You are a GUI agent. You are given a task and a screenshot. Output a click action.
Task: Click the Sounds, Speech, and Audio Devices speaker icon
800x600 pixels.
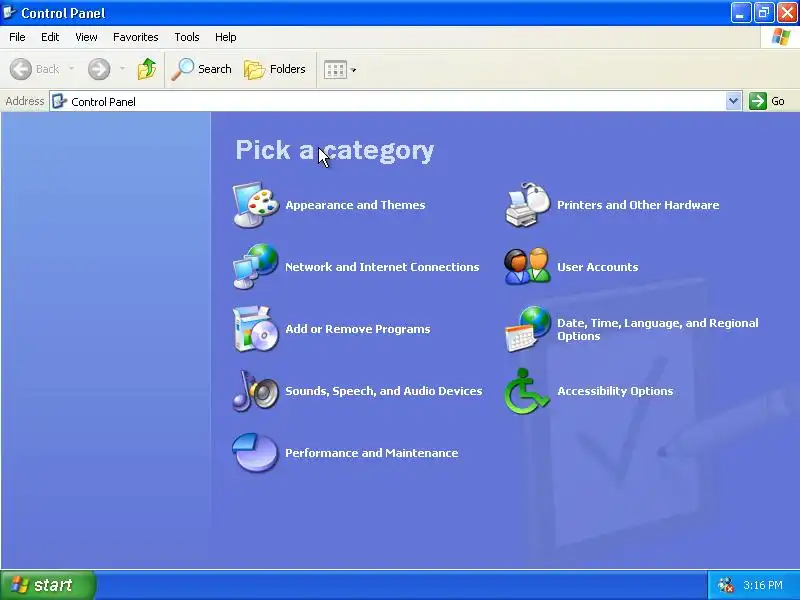(256, 391)
